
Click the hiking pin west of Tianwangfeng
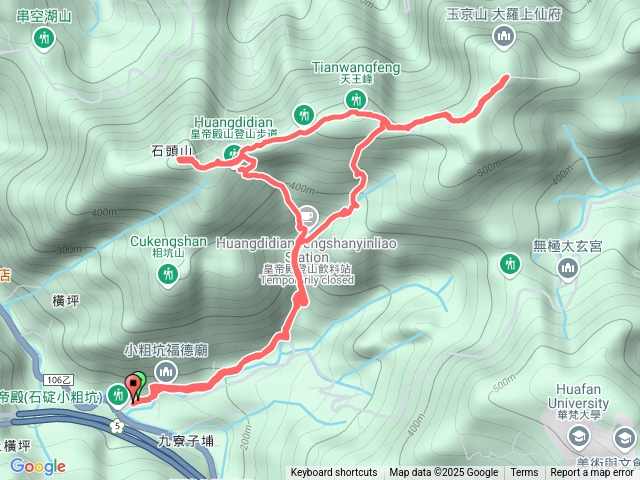[x=304, y=116]
